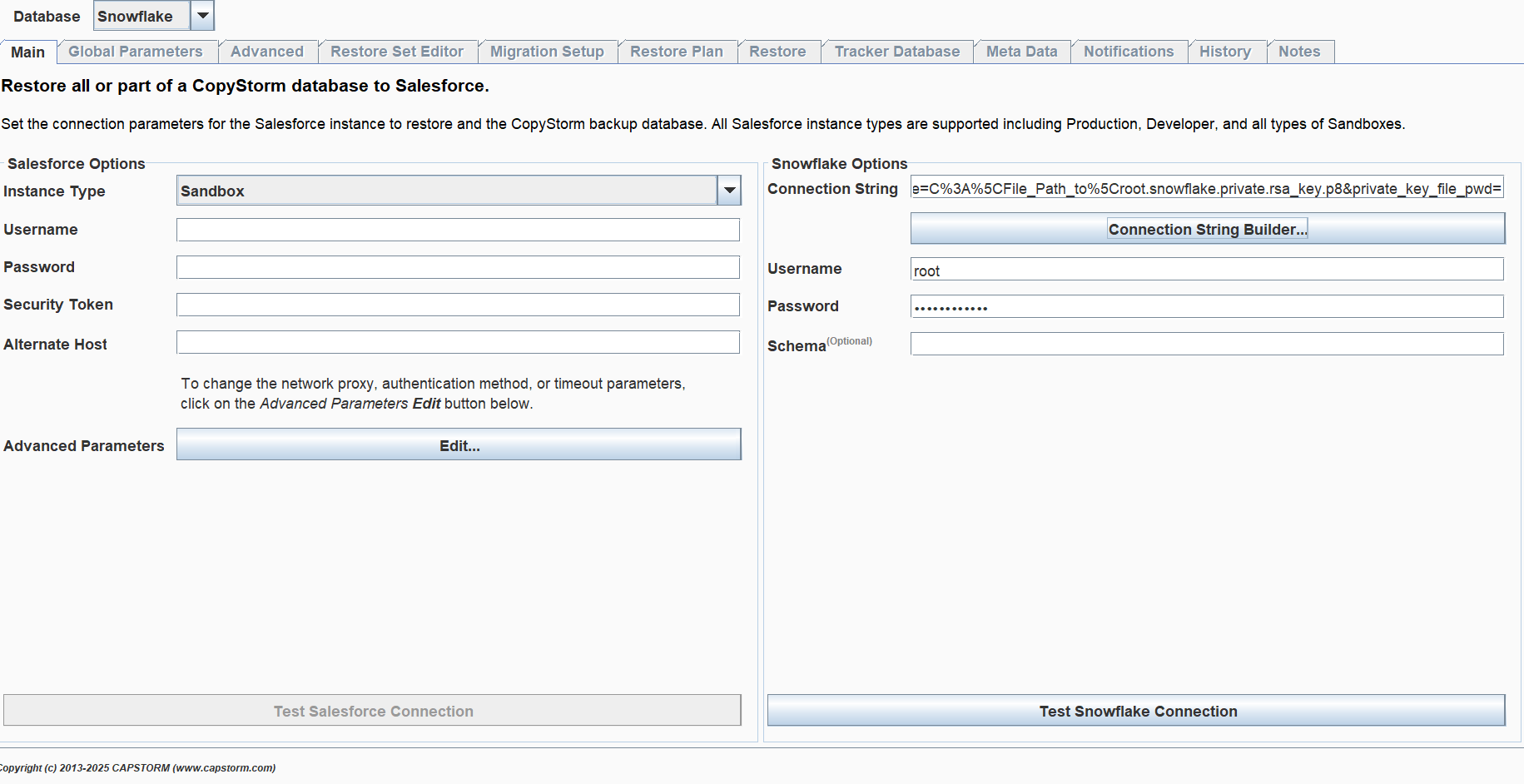Go to the Migration Setup tab
This screenshot has height=784, width=1524.
(547, 52)
